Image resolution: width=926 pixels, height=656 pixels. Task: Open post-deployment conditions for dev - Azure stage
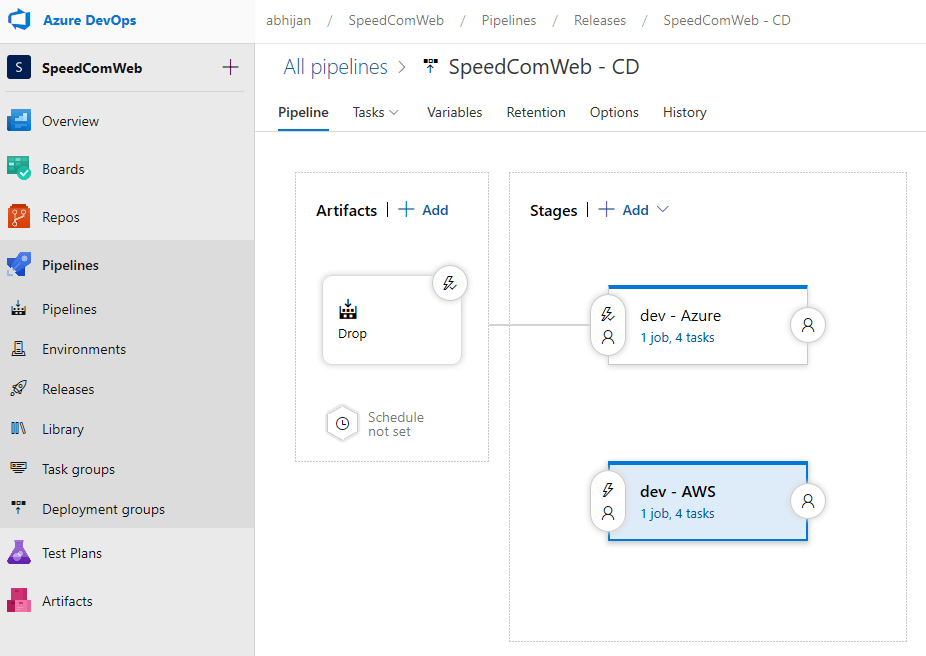(808, 325)
